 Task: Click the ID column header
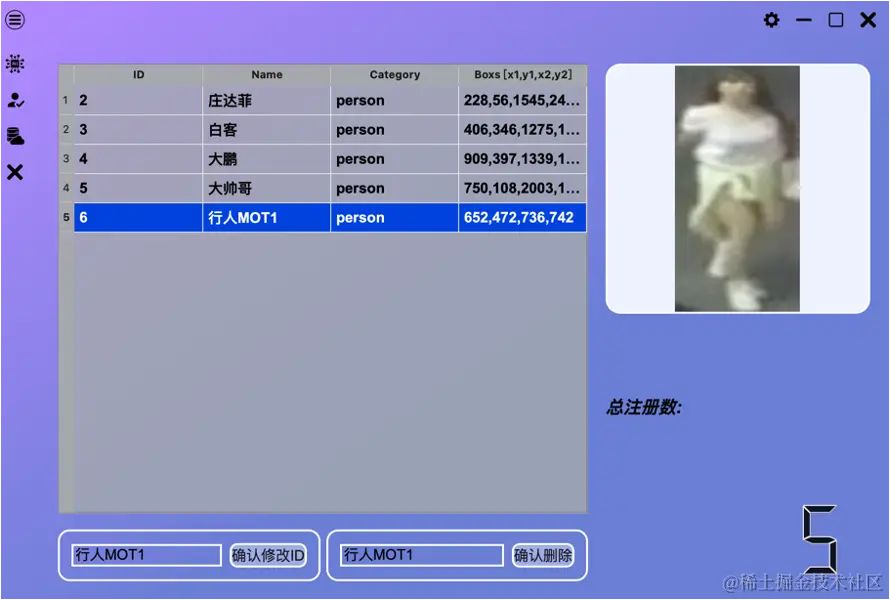tap(138, 74)
